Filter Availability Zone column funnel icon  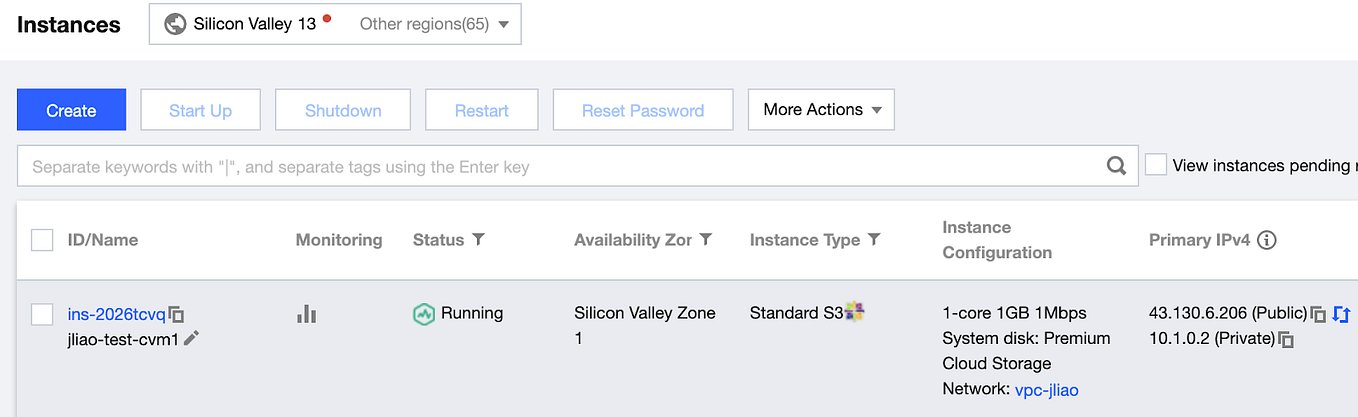[706, 239]
